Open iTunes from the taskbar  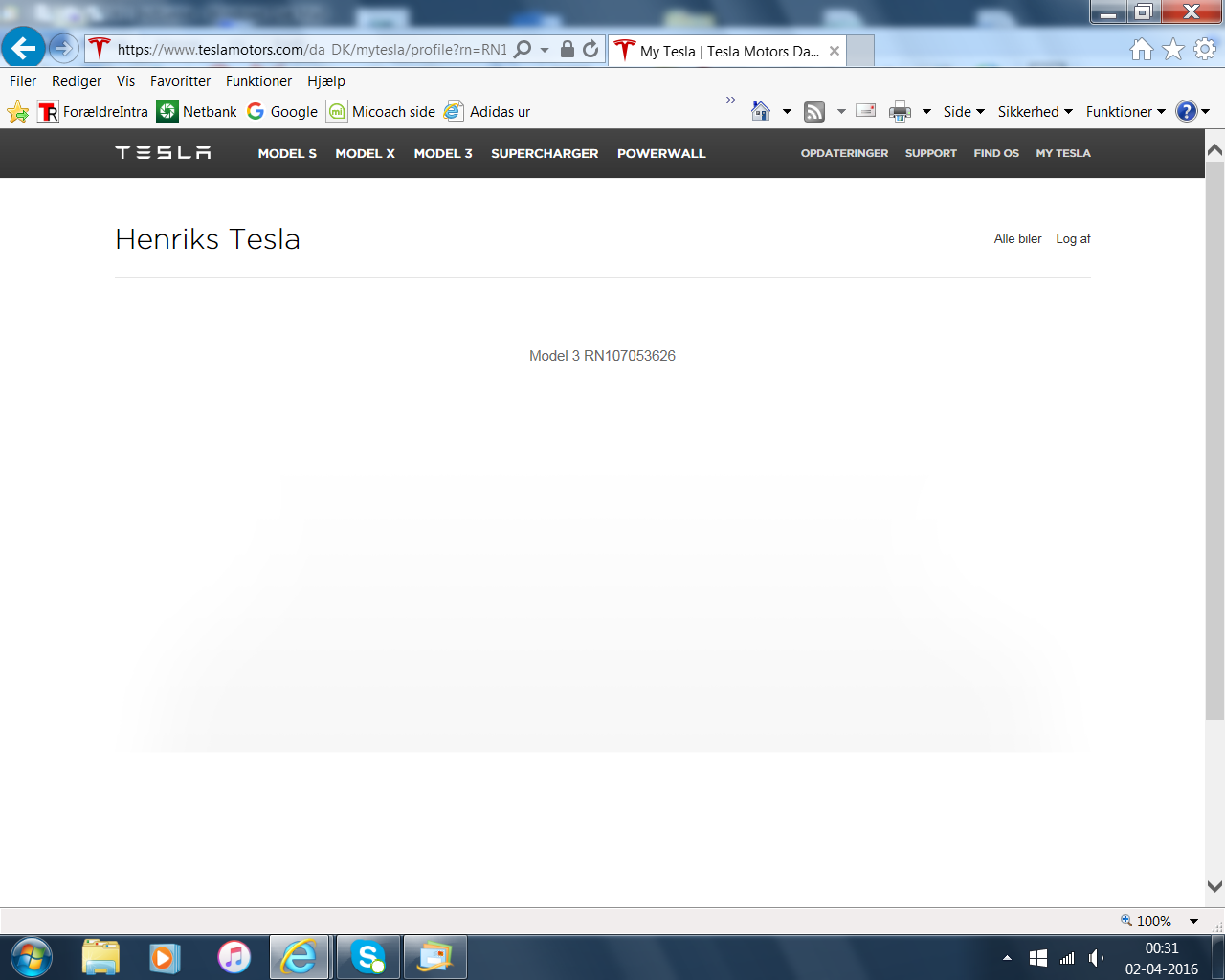(x=234, y=957)
